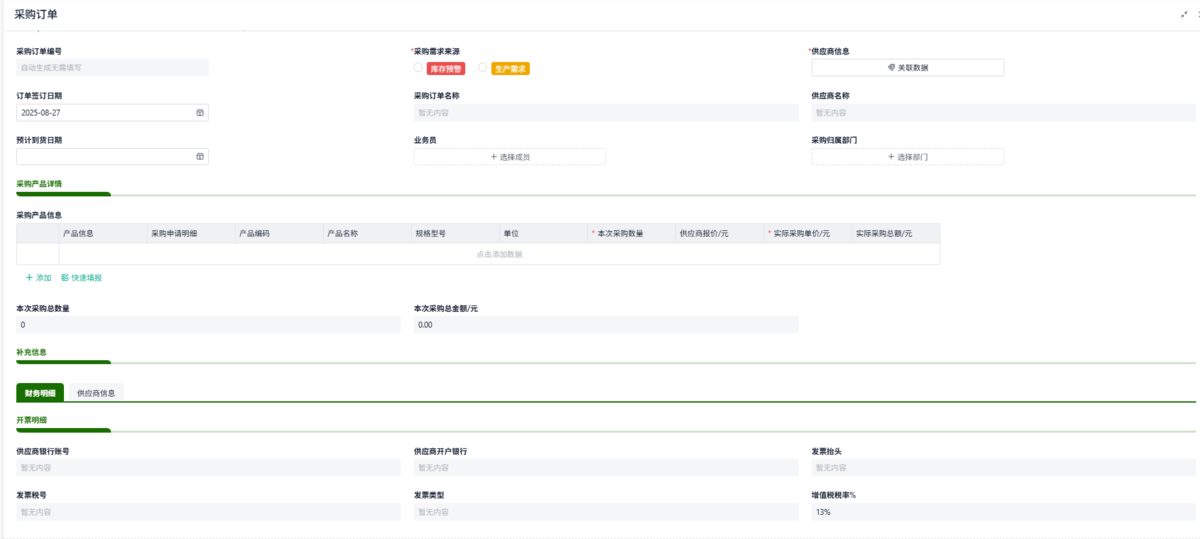1200x539 pixels.
Task: Open calendar picker for 预计到货日期
Action: click(200, 157)
